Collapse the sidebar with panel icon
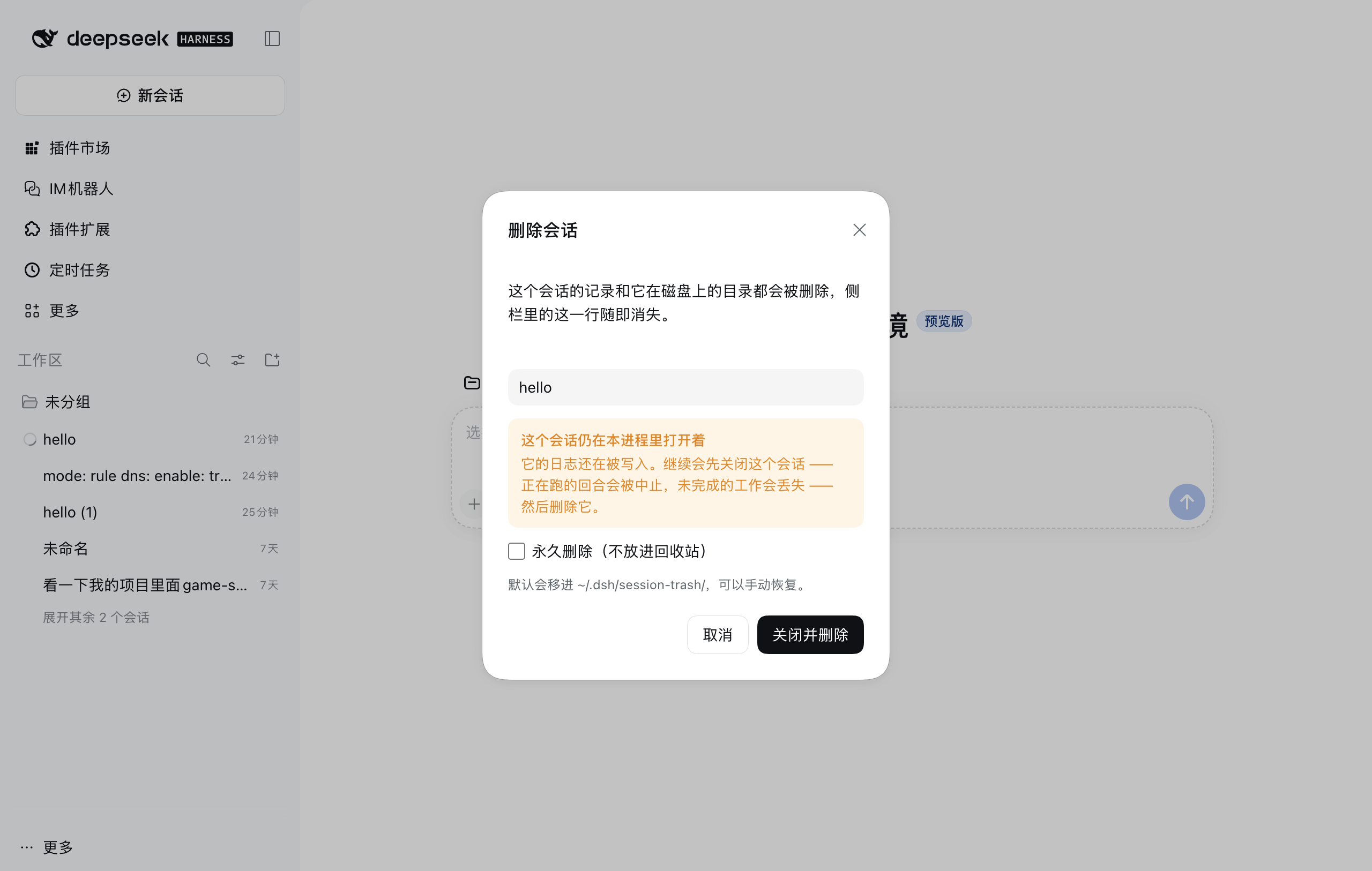 [x=272, y=39]
